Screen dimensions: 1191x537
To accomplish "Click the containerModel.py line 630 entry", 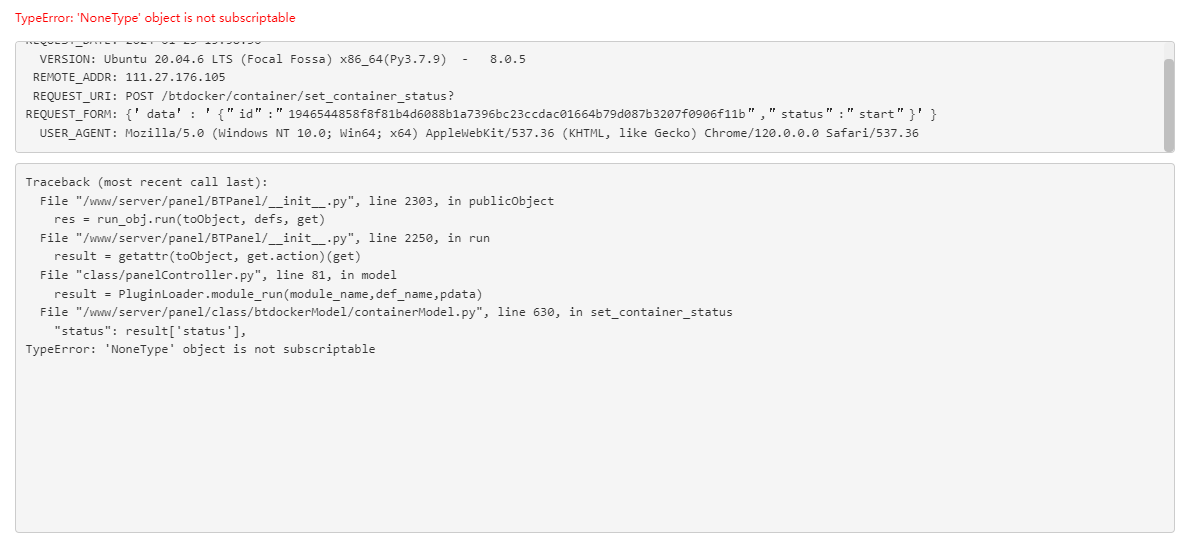I will click(x=387, y=312).
